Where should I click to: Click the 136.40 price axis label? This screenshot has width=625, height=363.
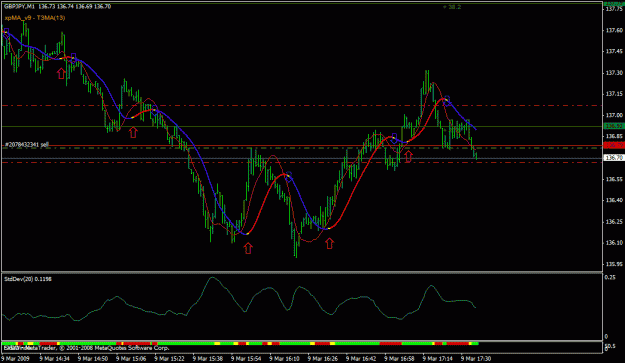[x=614, y=200]
